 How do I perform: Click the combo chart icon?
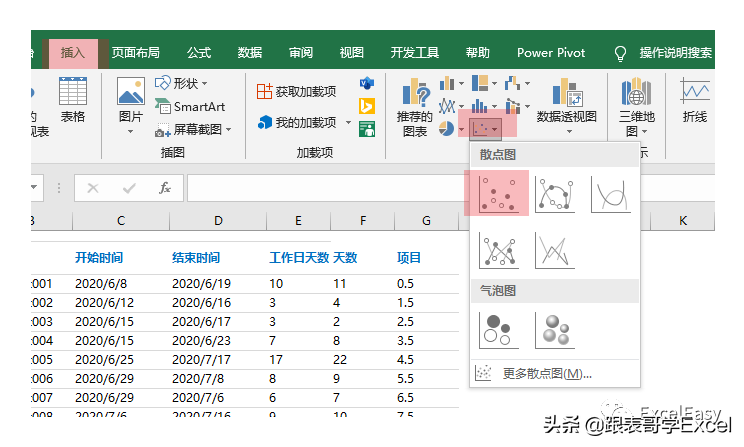[512, 106]
